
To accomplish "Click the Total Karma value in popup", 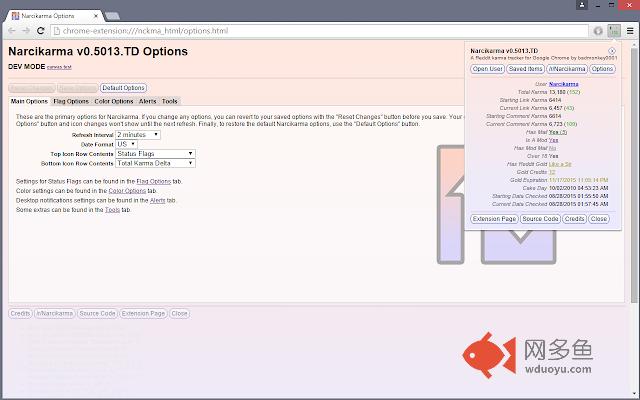I will click(x=564, y=92).
